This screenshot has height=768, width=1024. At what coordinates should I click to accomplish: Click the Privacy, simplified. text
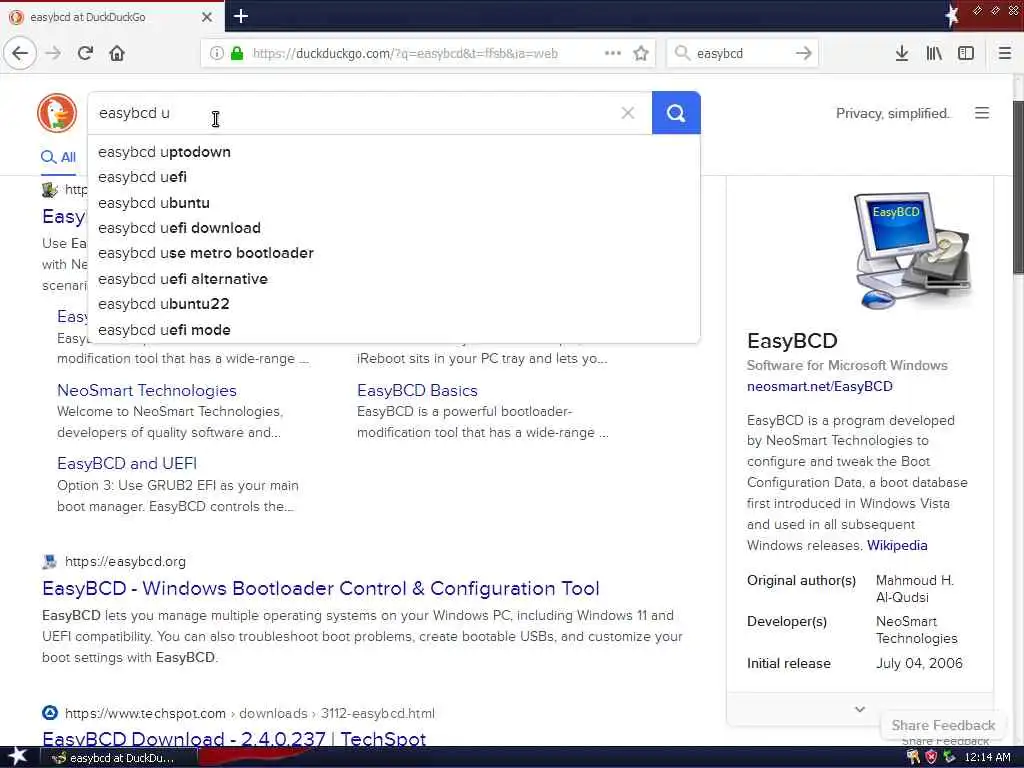[x=893, y=114]
